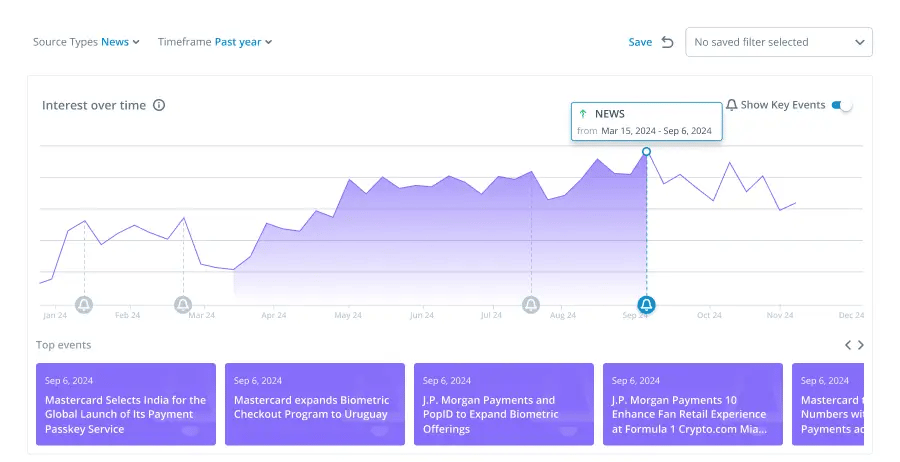
Task: Open the Mastercard Selects India event card
Action: tap(126, 404)
